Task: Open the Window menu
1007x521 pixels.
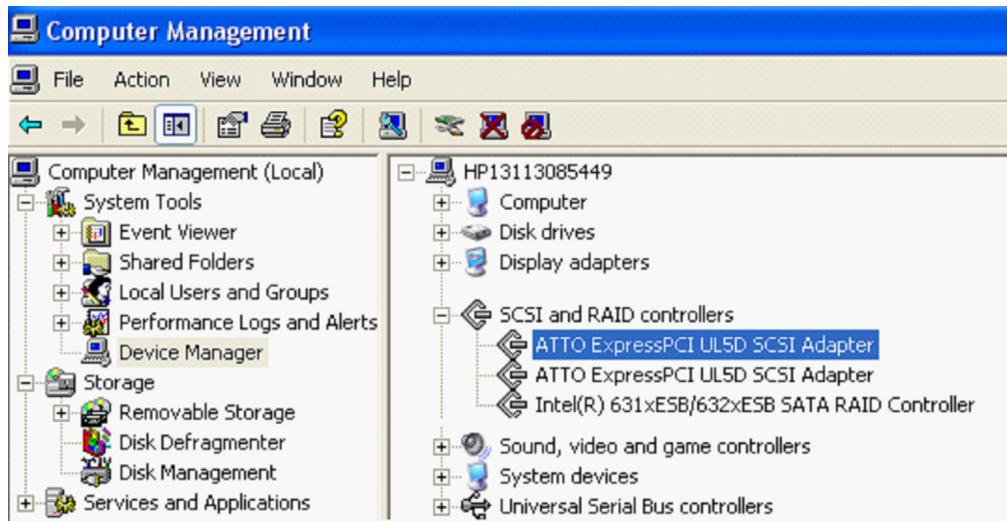Action: 306,80
